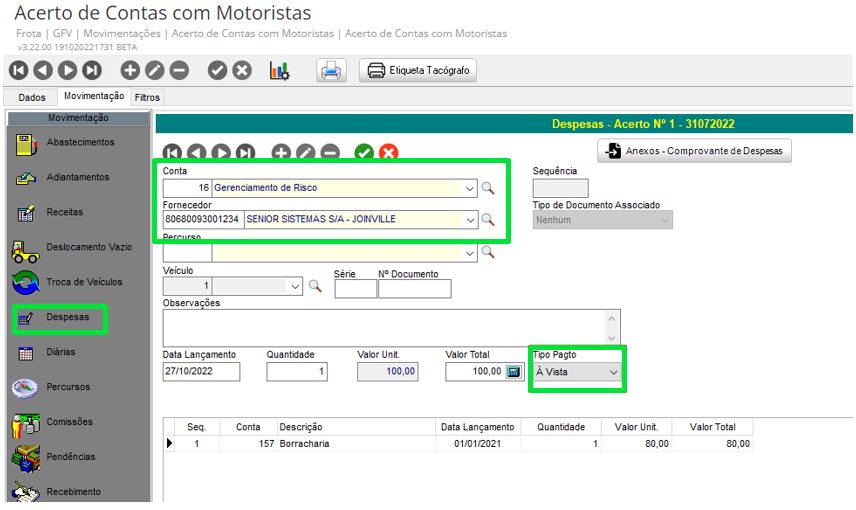The image size is (856, 510).
Task: Remove expense with Despesas toolbar minus
Action: (x=330, y=152)
